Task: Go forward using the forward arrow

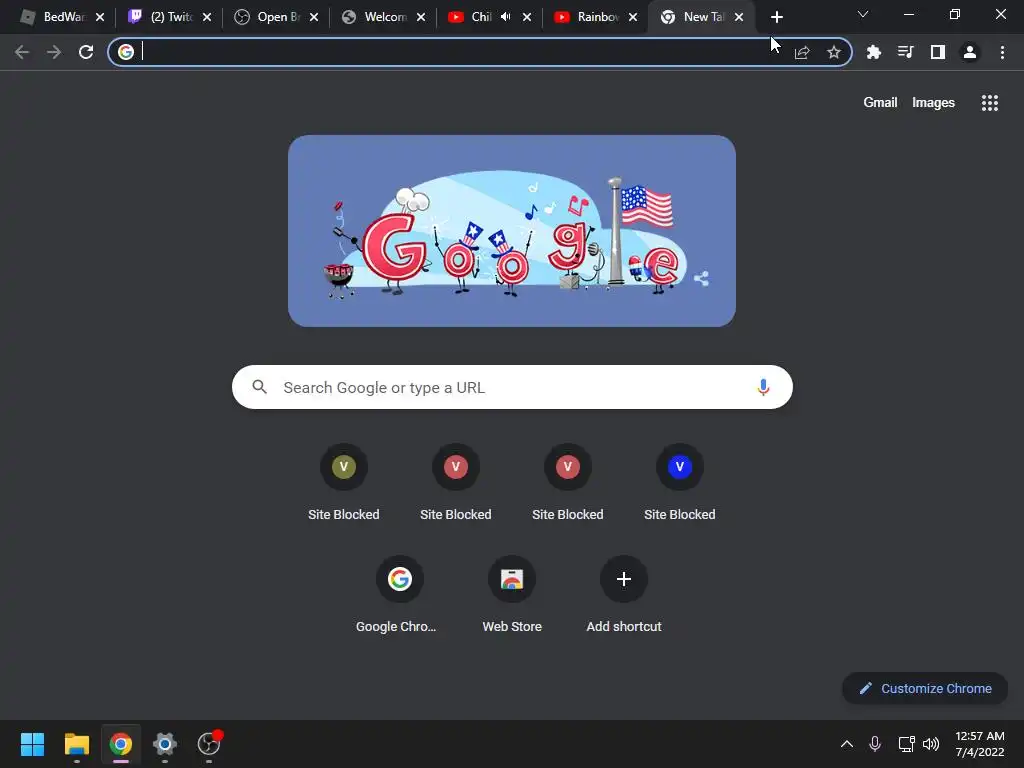Action: 54,52
